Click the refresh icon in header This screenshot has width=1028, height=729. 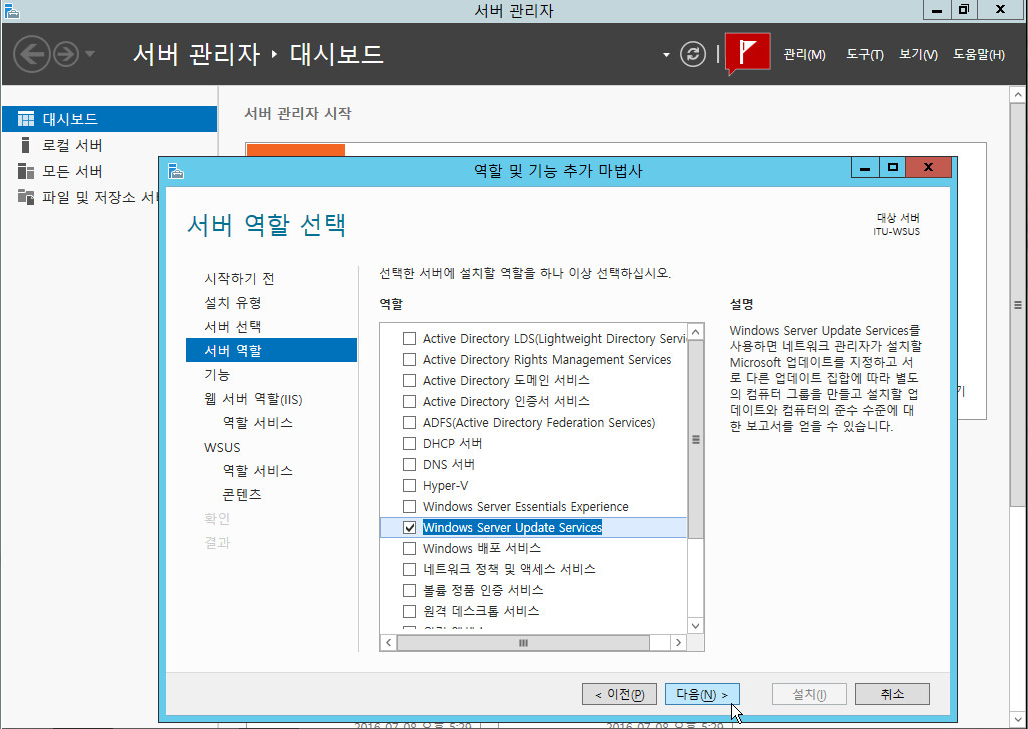pyautogui.click(x=693, y=54)
